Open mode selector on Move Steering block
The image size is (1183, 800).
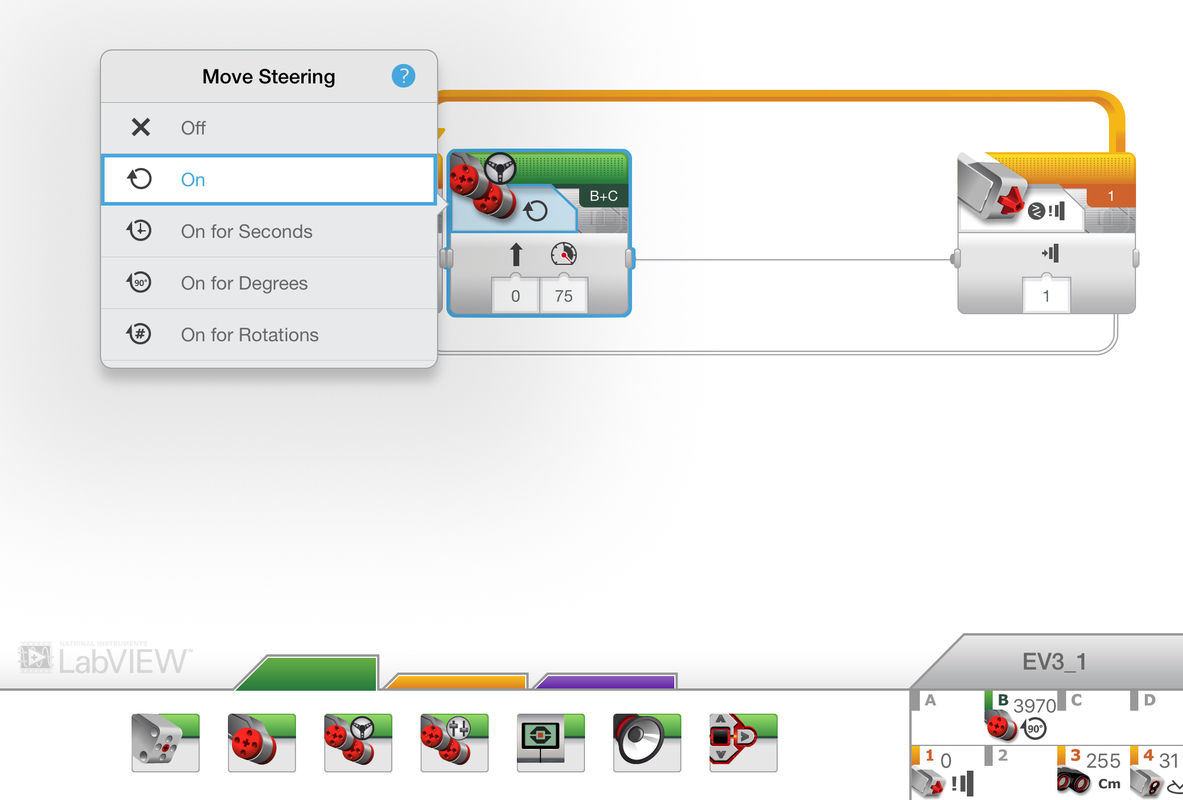[x=535, y=211]
